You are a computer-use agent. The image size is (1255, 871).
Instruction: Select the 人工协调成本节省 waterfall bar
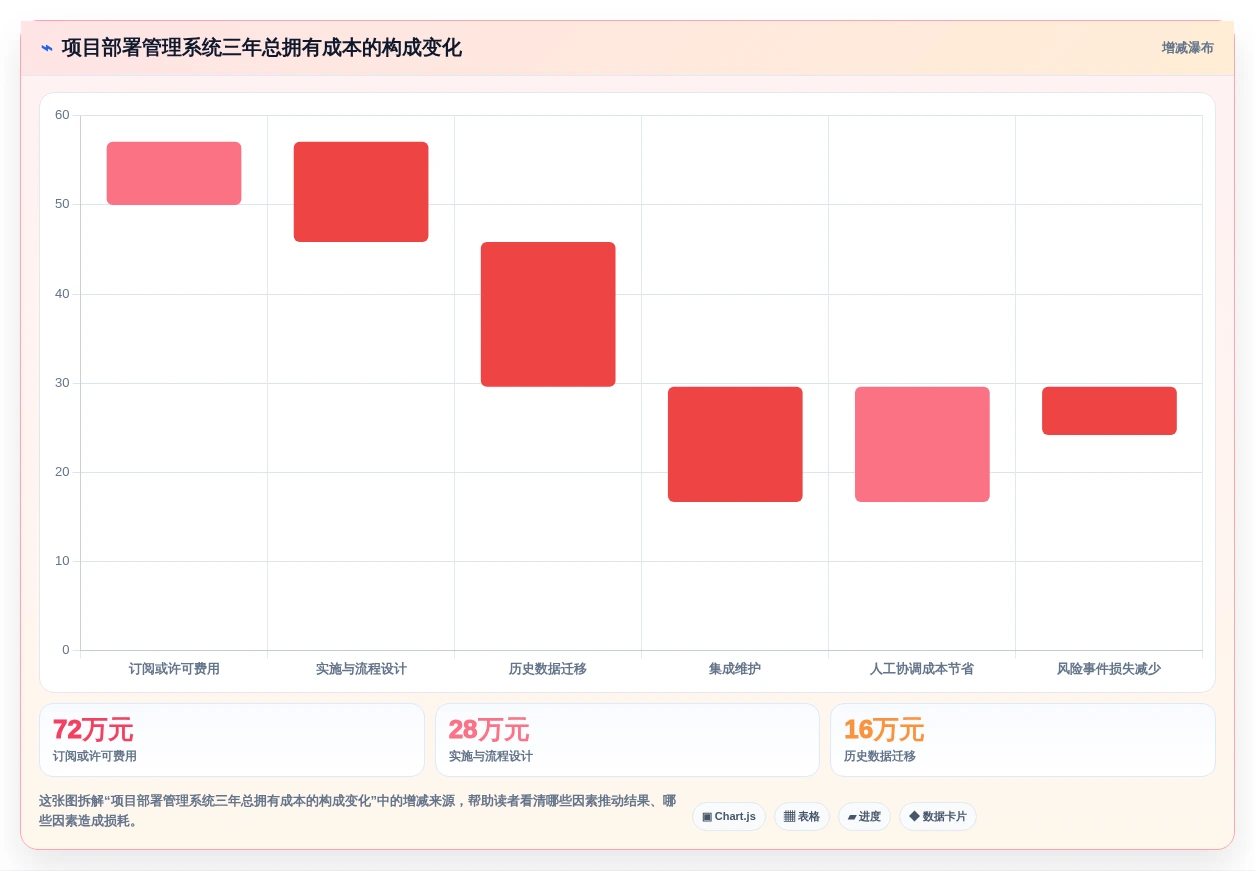pyautogui.click(x=922, y=444)
